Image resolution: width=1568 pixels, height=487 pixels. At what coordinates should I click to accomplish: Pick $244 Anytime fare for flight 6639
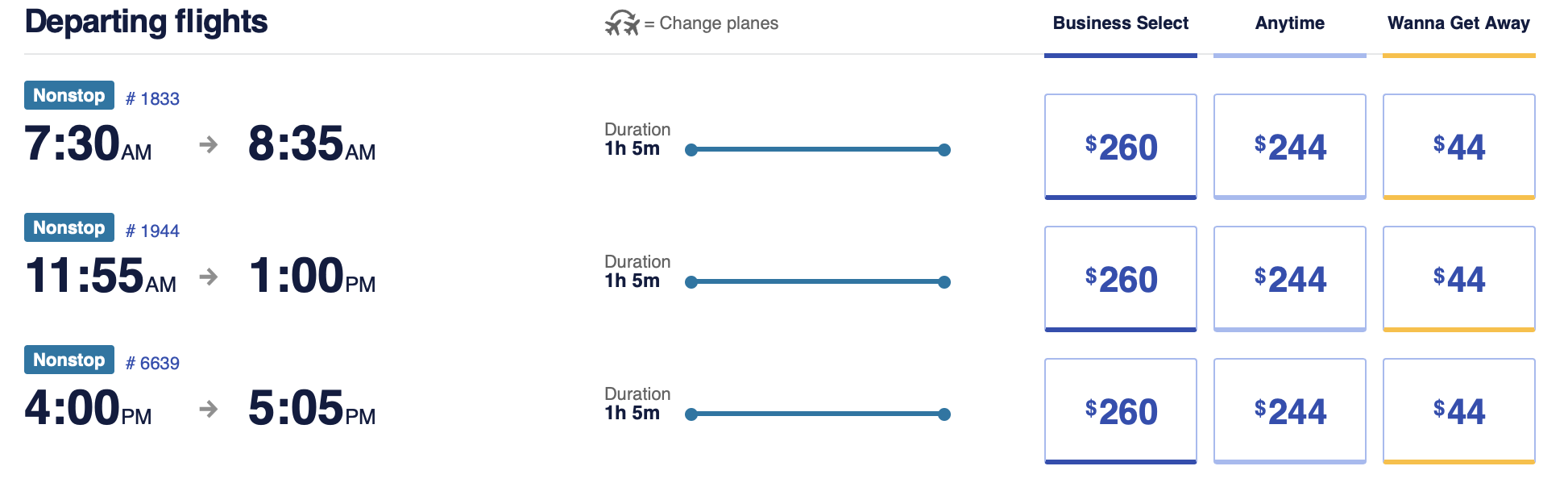(x=1290, y=411)
